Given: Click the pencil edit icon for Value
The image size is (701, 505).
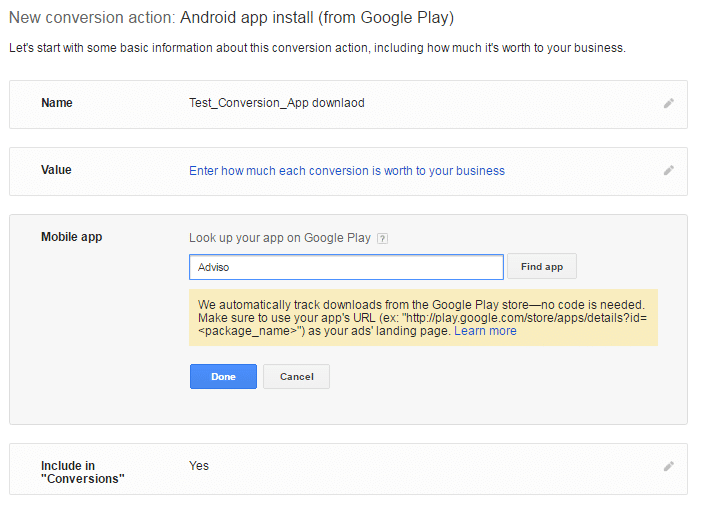Looking at the screenshot, I should pos(668,170).
